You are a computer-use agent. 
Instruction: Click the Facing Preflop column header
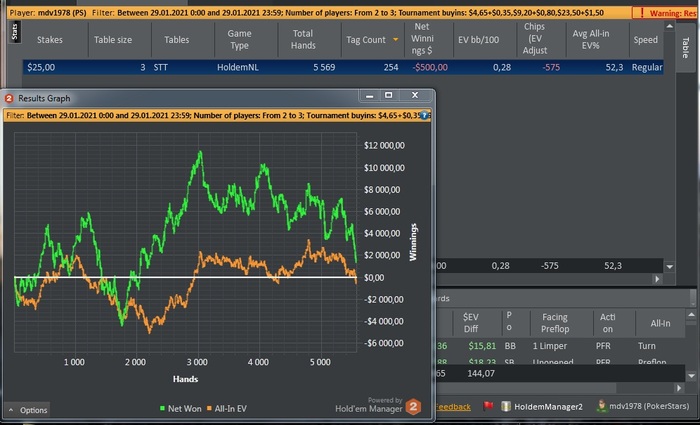pos(555,323)
